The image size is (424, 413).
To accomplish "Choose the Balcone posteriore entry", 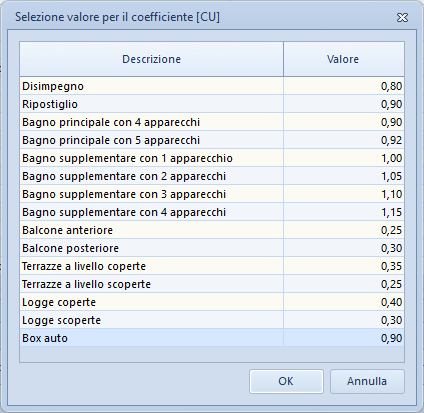I will [x=212, y=248].
